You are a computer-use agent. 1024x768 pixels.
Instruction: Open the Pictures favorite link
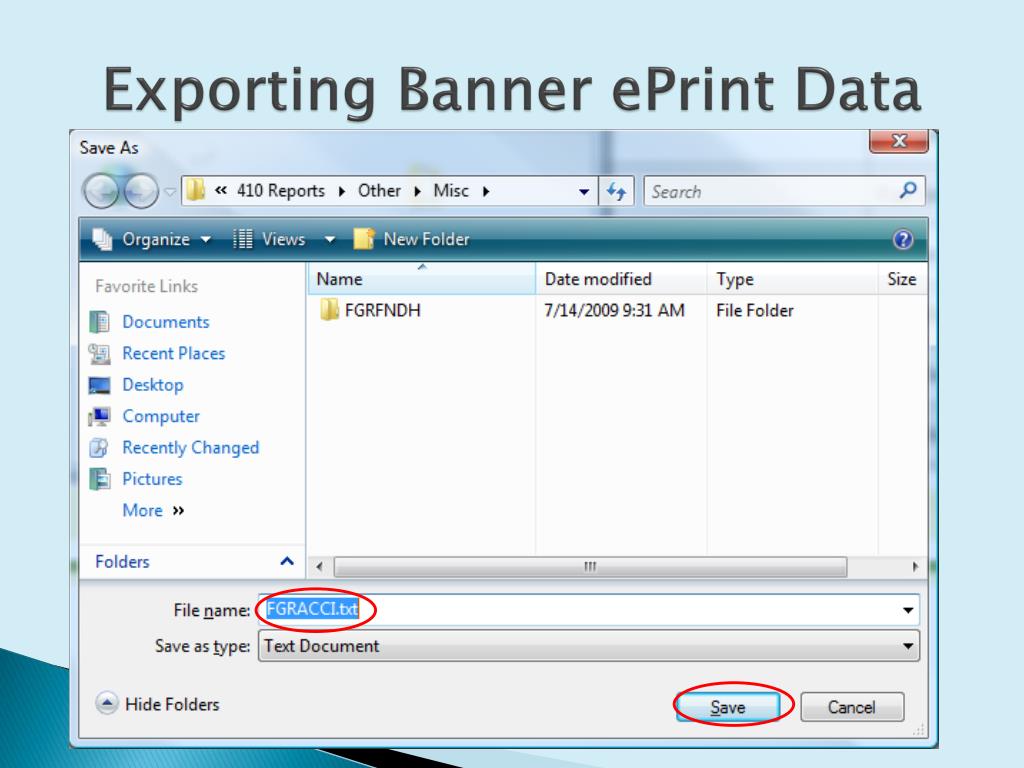[152, 479]
